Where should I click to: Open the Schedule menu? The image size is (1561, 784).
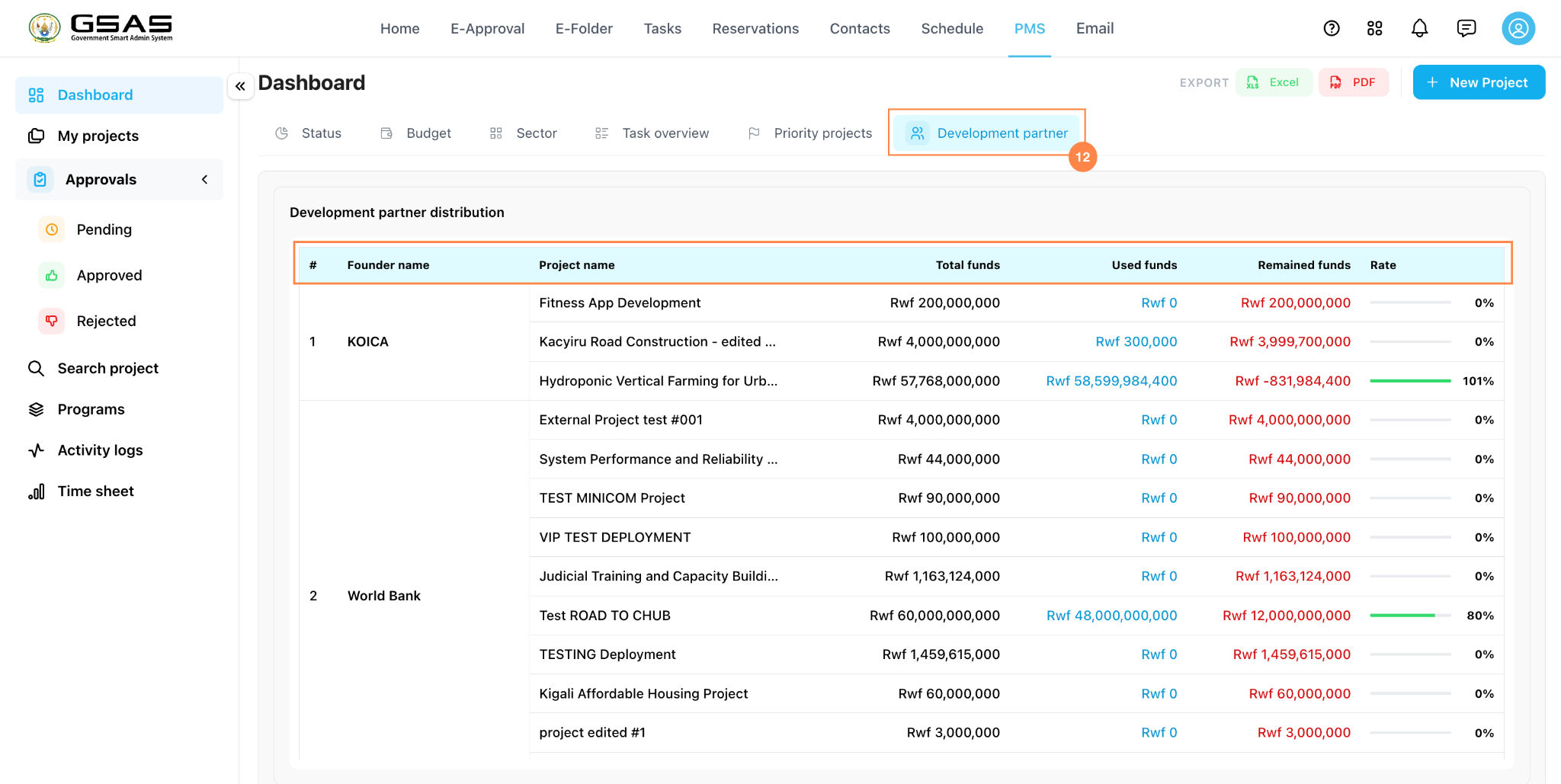click(x=952, y=28)
